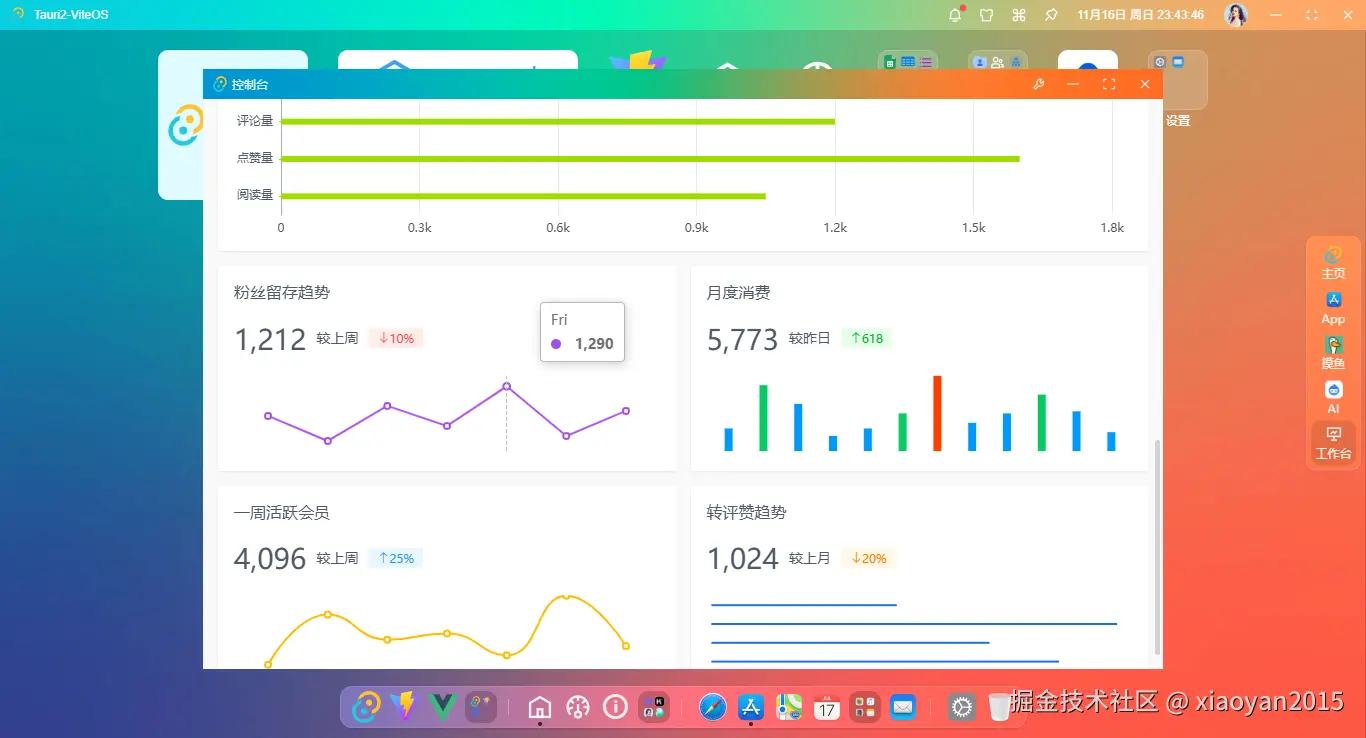The height and width of the screenshot is (738, 1366).
Task: Click the ↑618 badge in 月度消费
Action: point(867,339)
